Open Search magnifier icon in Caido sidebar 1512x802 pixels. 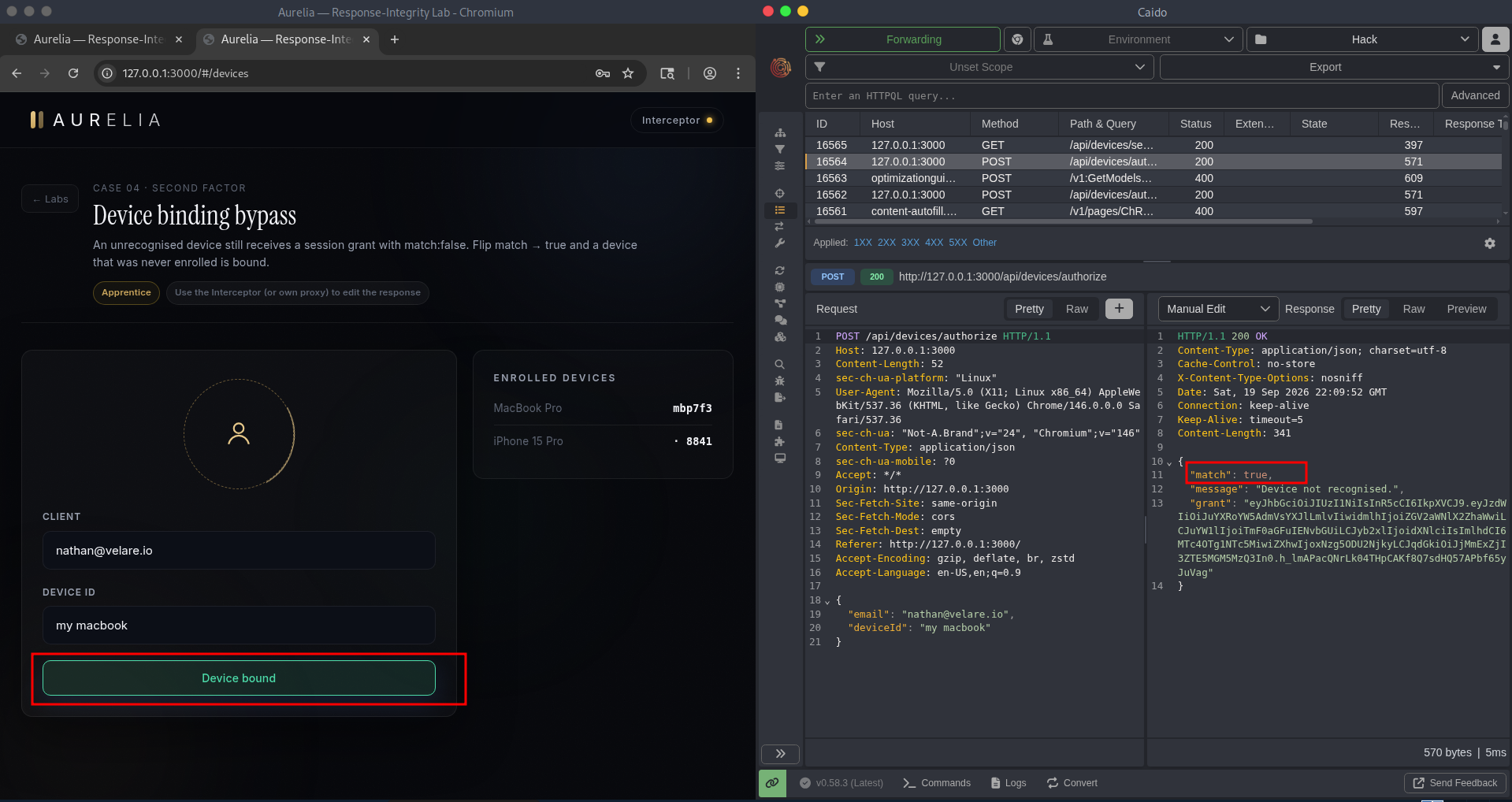(x=780, y=364)
